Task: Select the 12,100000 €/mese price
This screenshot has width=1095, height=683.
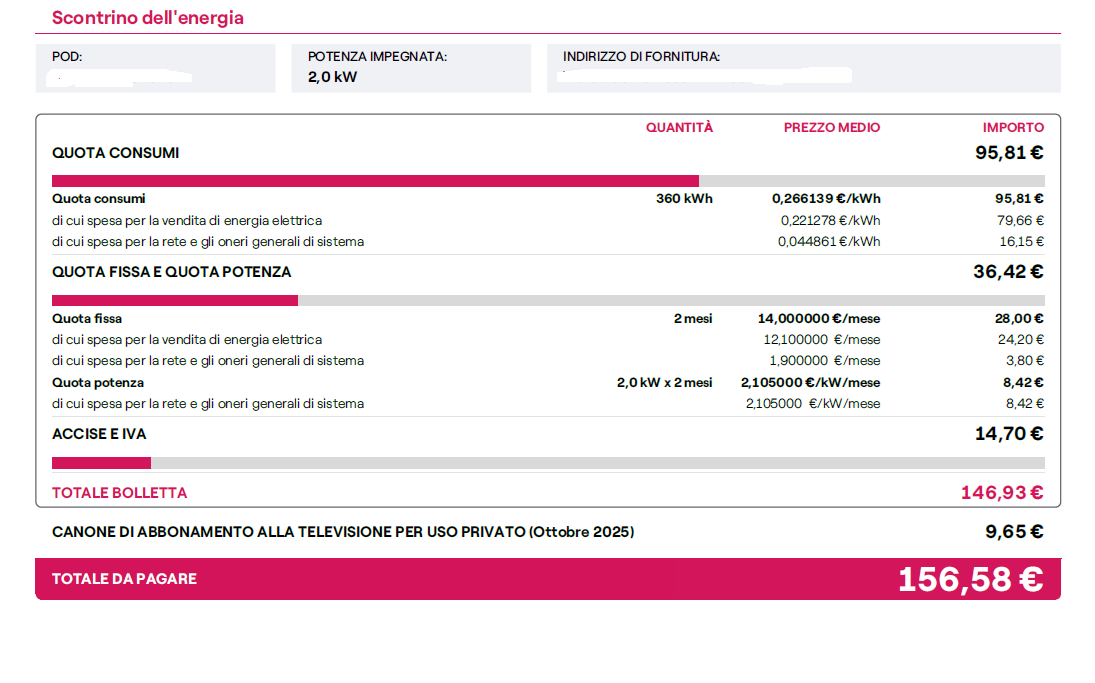Action: click(x=821, y=339)
